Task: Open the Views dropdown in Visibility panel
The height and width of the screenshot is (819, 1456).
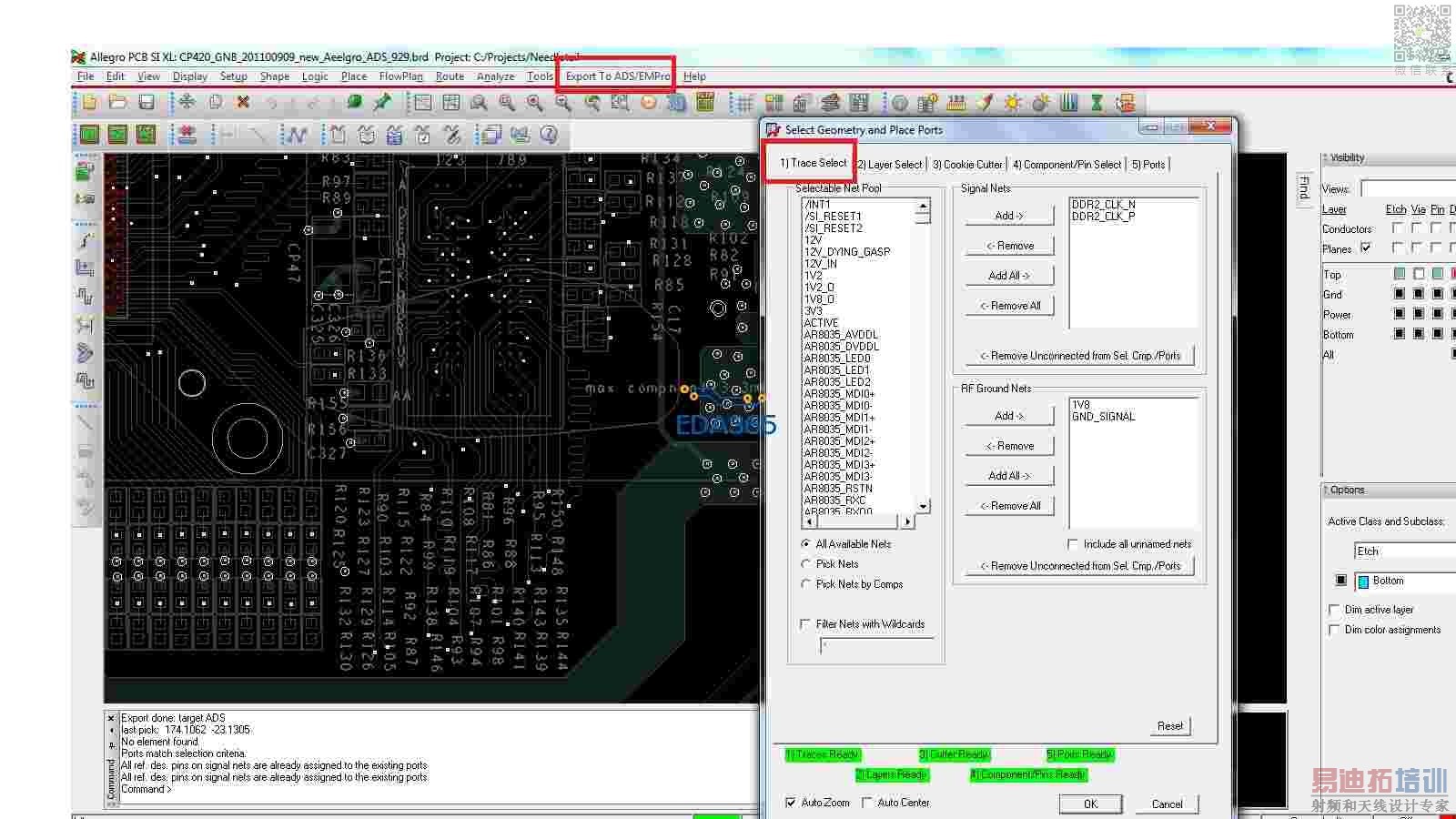Action: point(1408,188)
